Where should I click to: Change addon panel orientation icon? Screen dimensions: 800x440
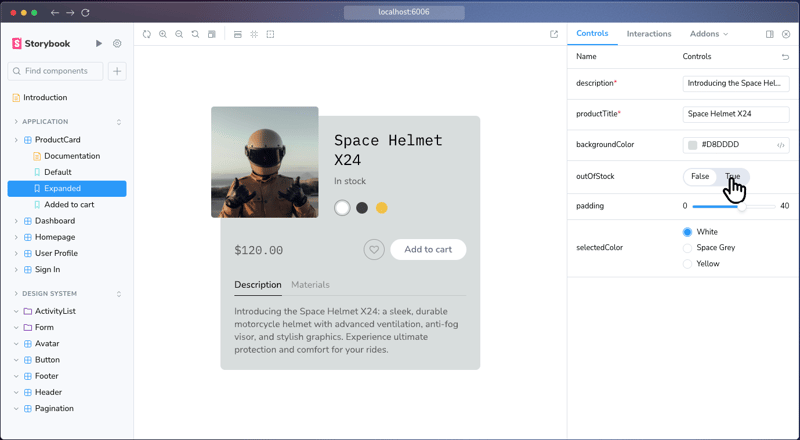coord(769,34)
